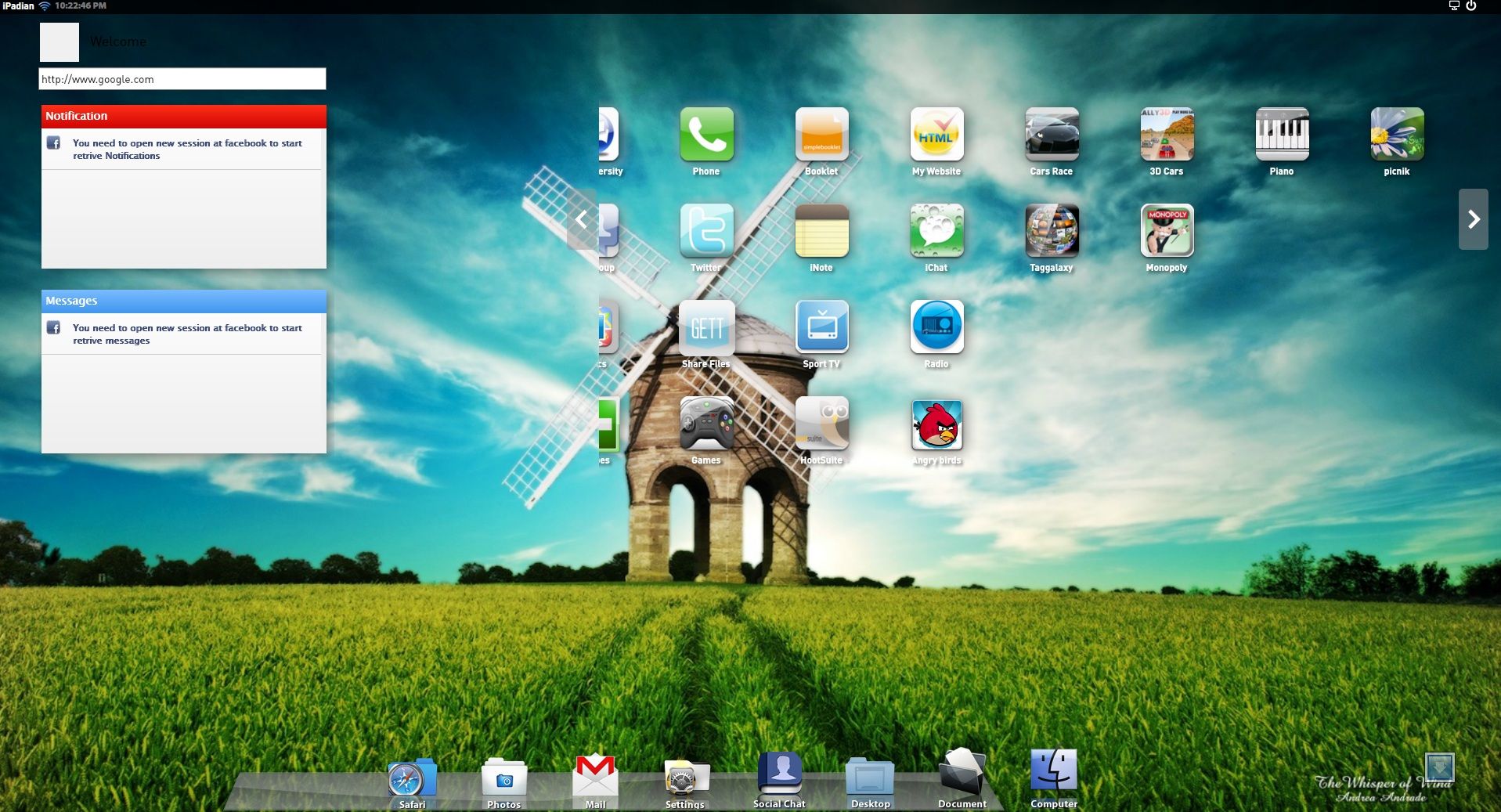This screenshot has width=1501, height=812.
Task: Go to next app page arrow
Action: tap(1473, 219)
